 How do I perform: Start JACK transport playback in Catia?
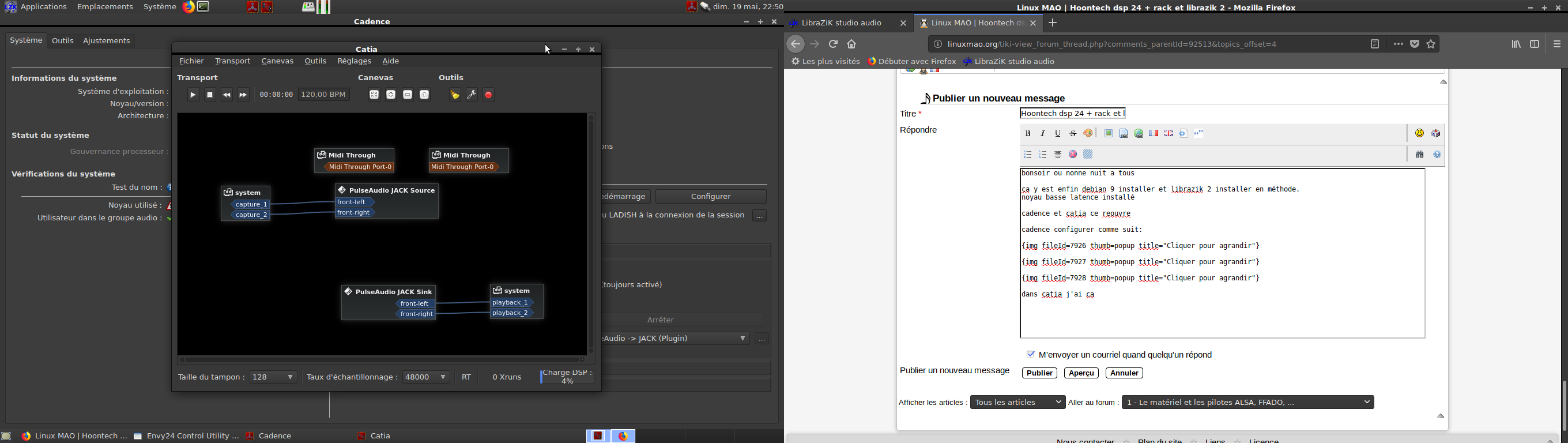[193, 95]
